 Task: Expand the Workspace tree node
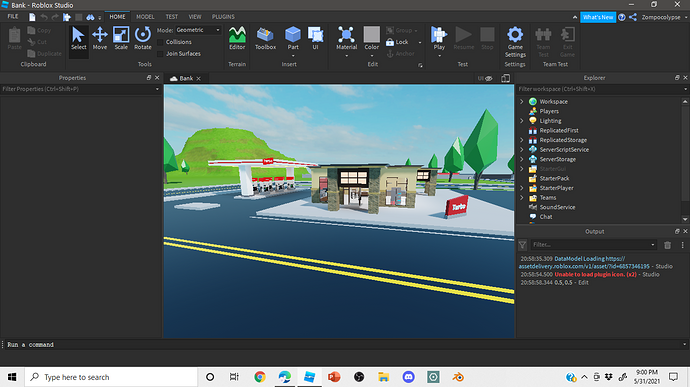[x=521, y=102]
